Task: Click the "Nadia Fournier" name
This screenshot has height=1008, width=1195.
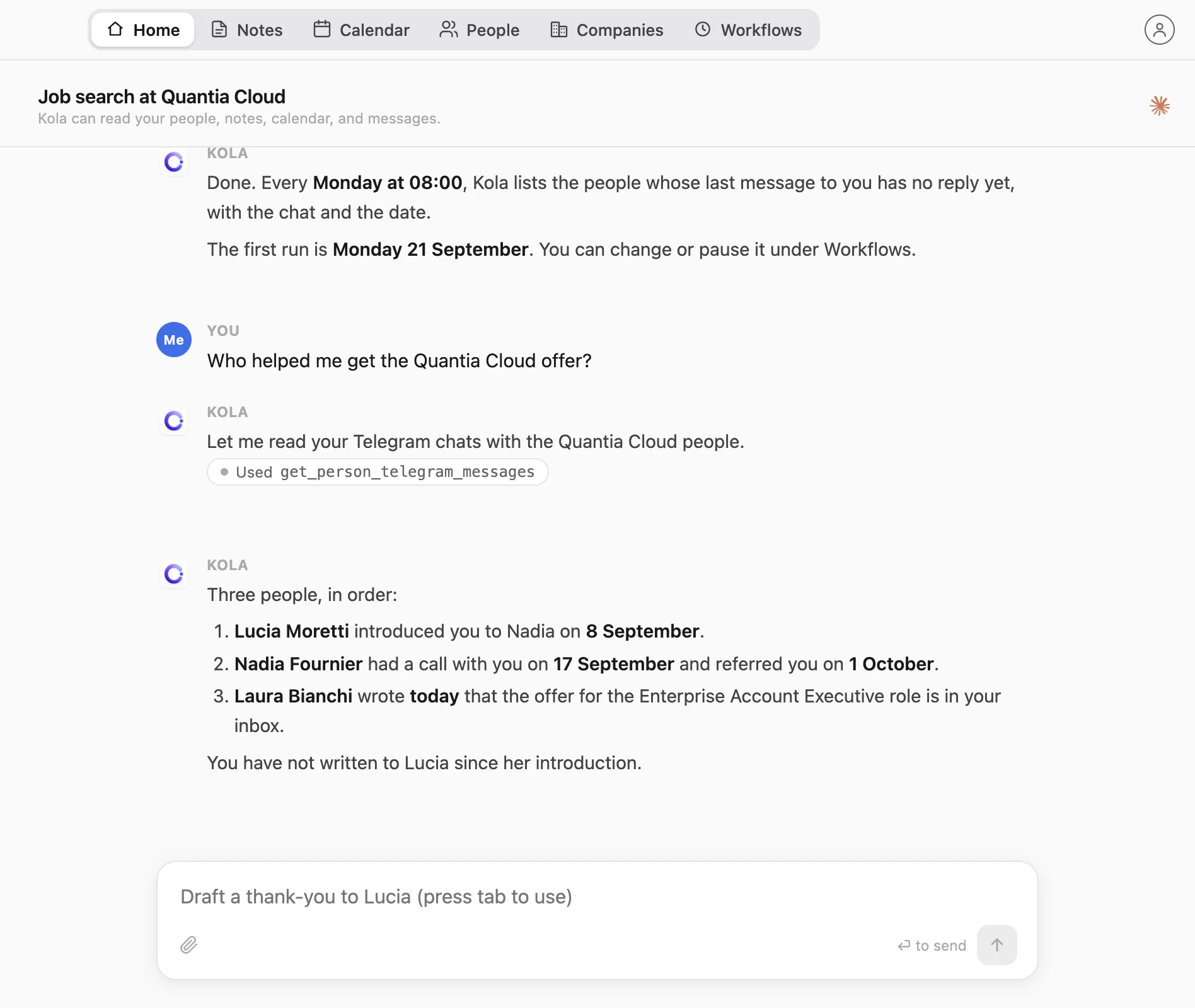Action: (x=298, y=664)
